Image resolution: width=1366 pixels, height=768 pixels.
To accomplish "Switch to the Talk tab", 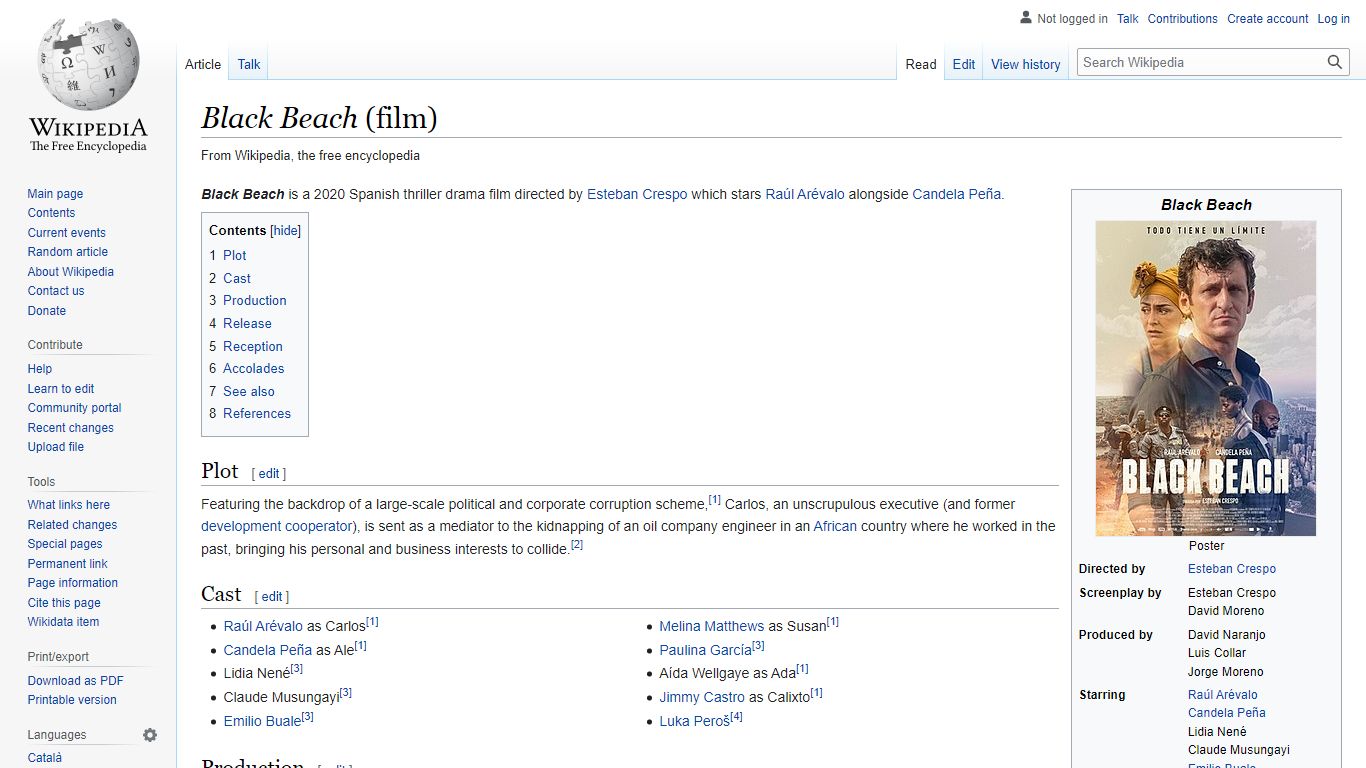I will coord(249,64).
